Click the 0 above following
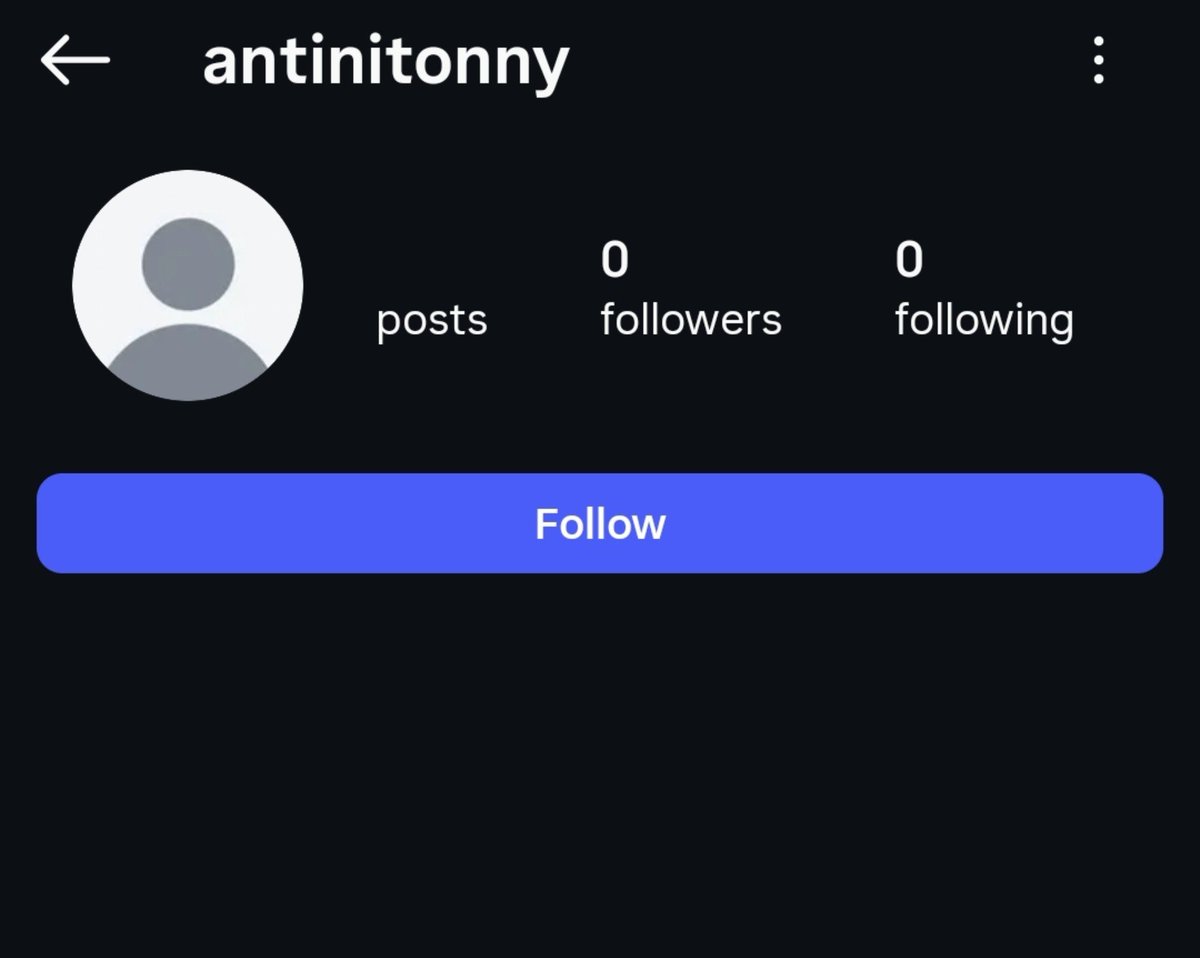1200x958 pixels. pos(908,260)
